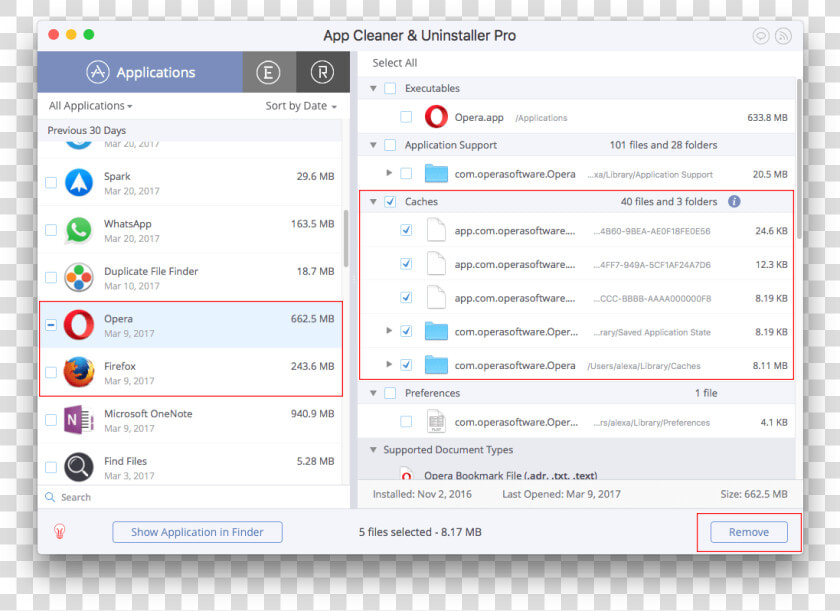Expand the 8.11 MB Caches com.operasoftware.Opera folder

389,365
